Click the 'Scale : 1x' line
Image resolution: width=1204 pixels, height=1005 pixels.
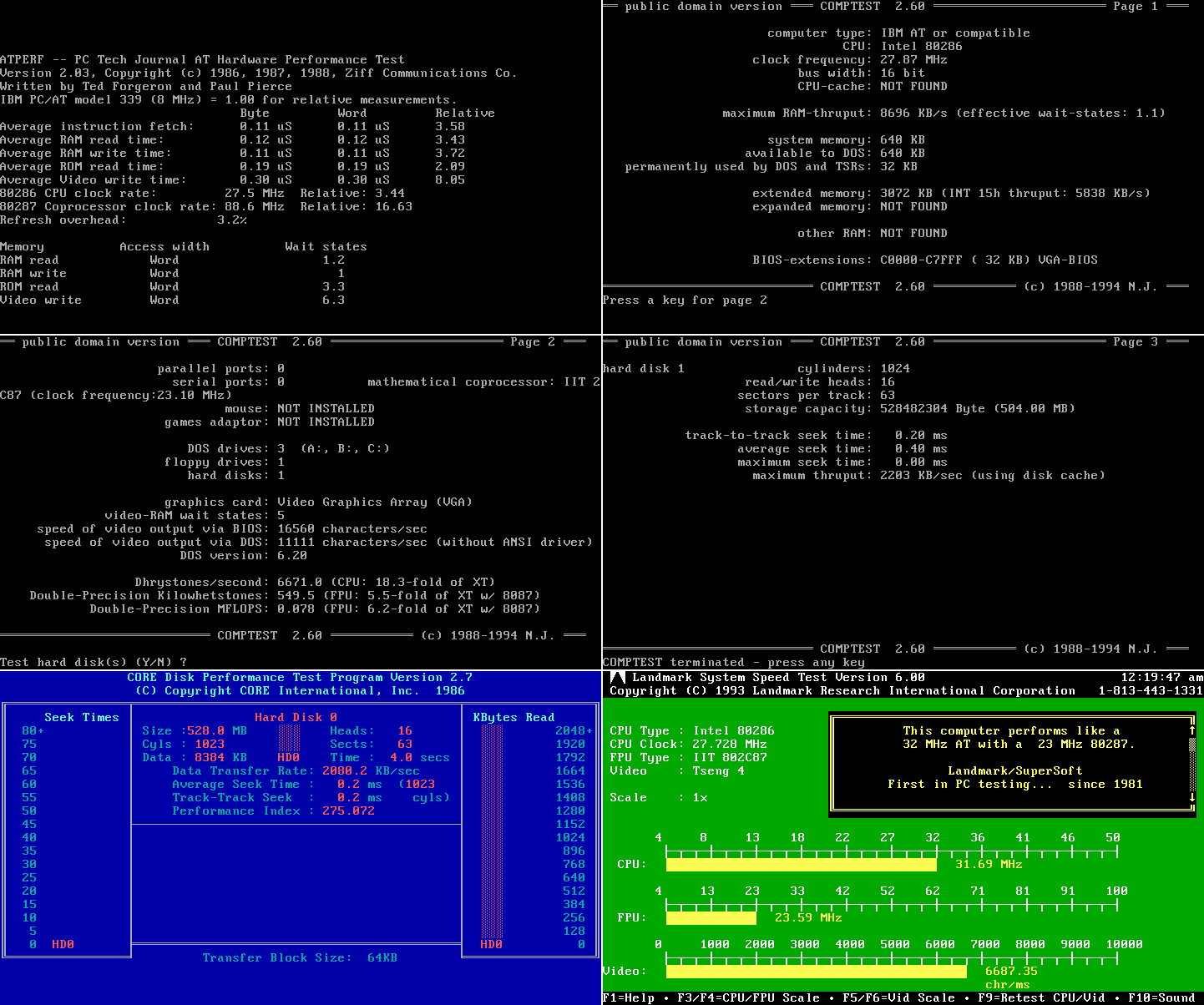point(659,797)
